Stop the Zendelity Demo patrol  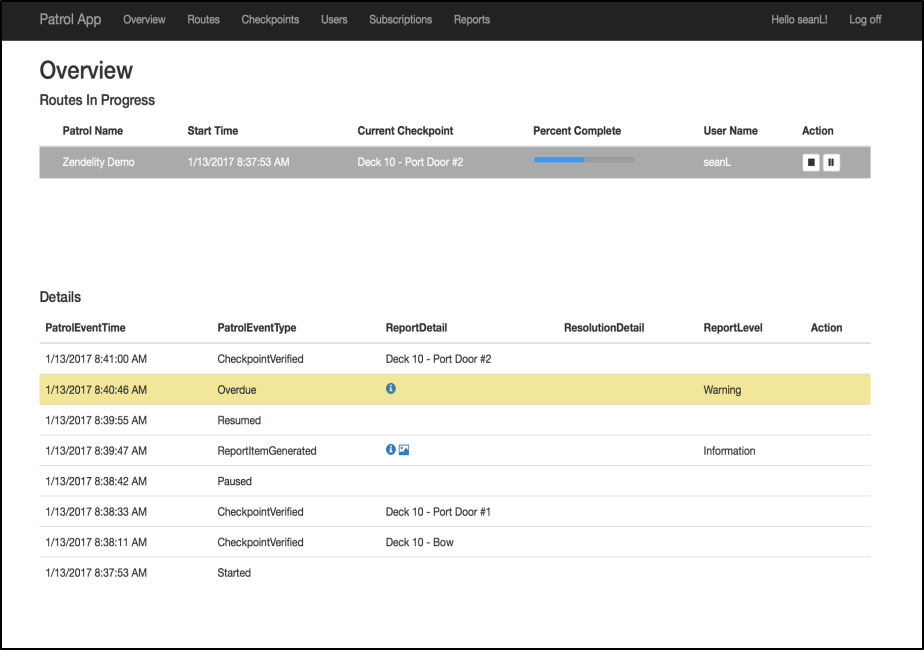tap(811, 162)
